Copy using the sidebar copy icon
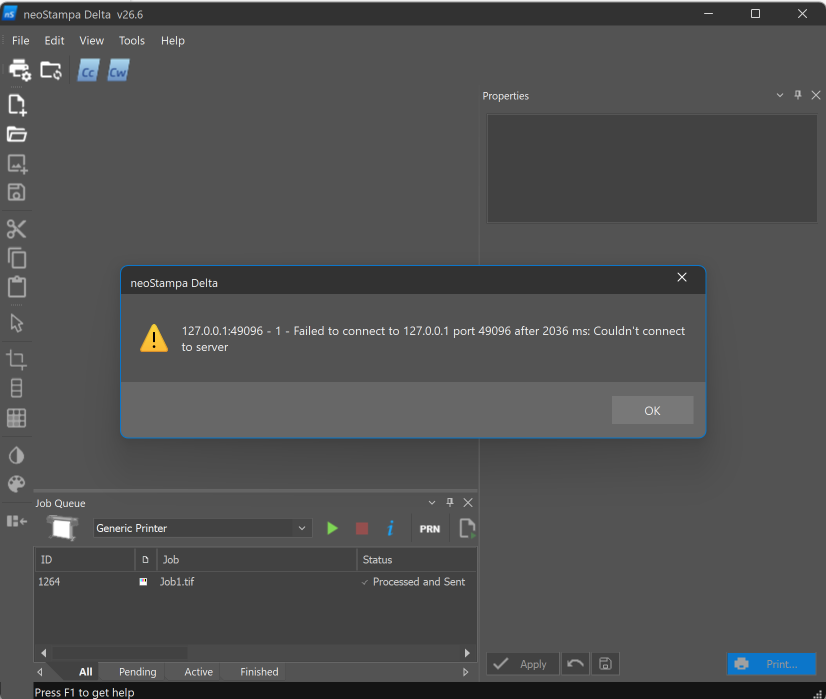Image resolution: width=826 pixels, height=699 pixels. [17, 258]
